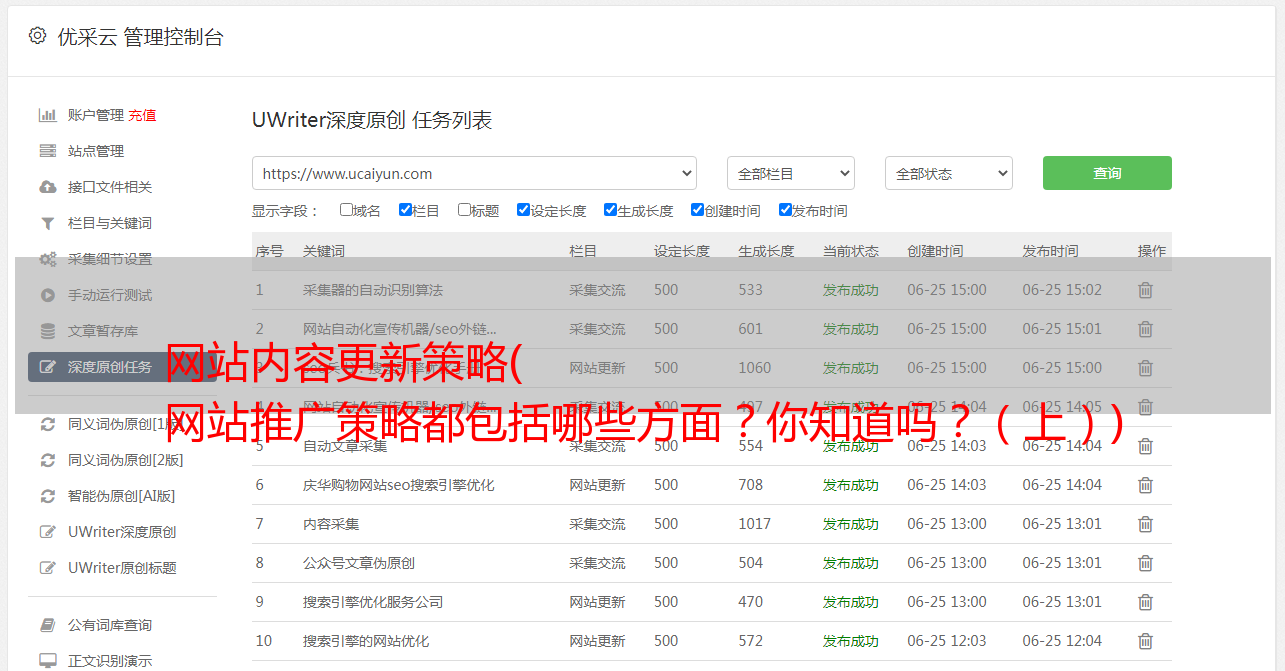
Task: Delete row 10 搜索引擎的网站优化 via trash icon
Action: pyautogui.click(x=1146, y=641)
